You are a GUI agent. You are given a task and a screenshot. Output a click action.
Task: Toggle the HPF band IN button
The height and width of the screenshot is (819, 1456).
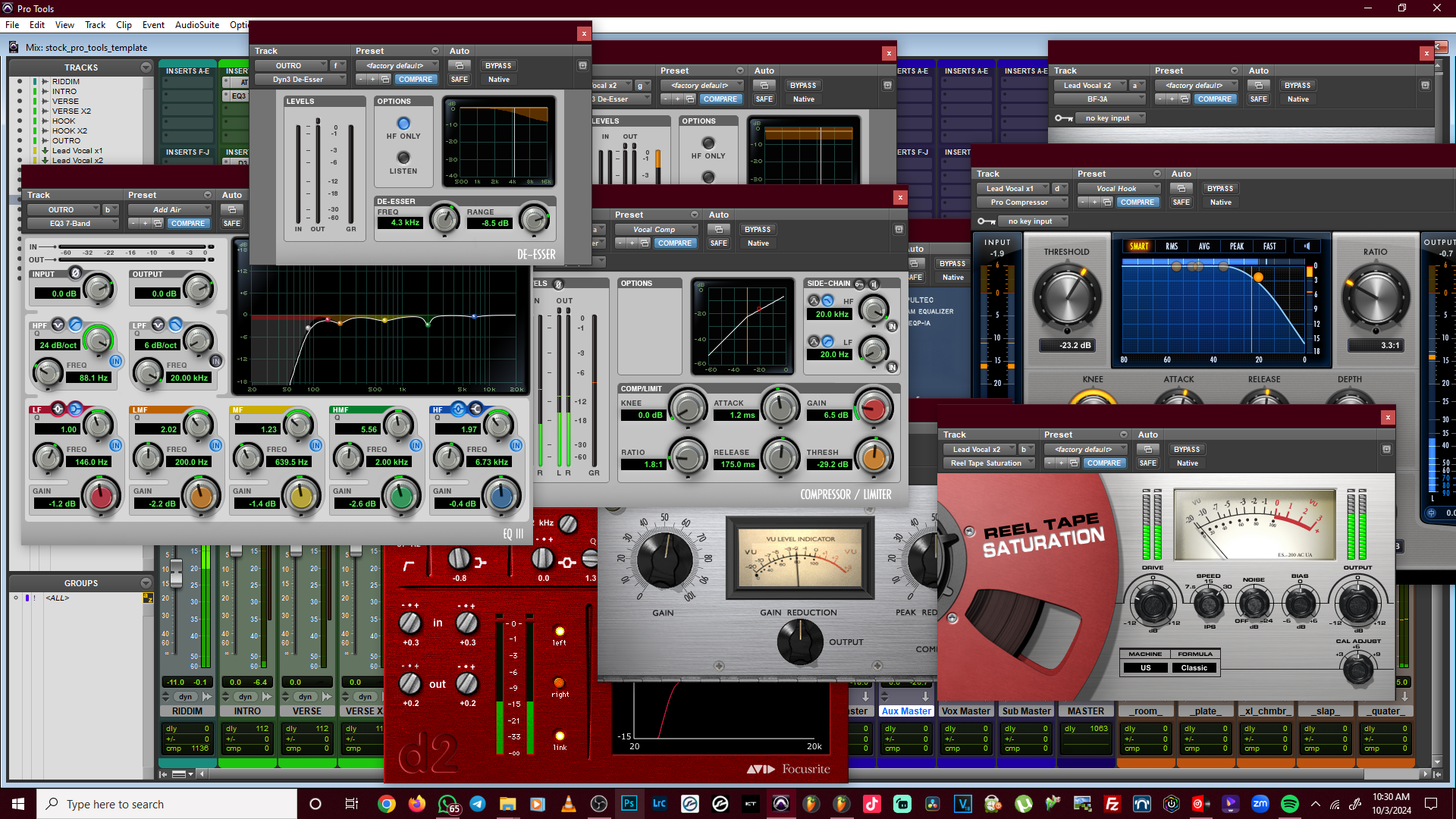(x=115, y=361)
